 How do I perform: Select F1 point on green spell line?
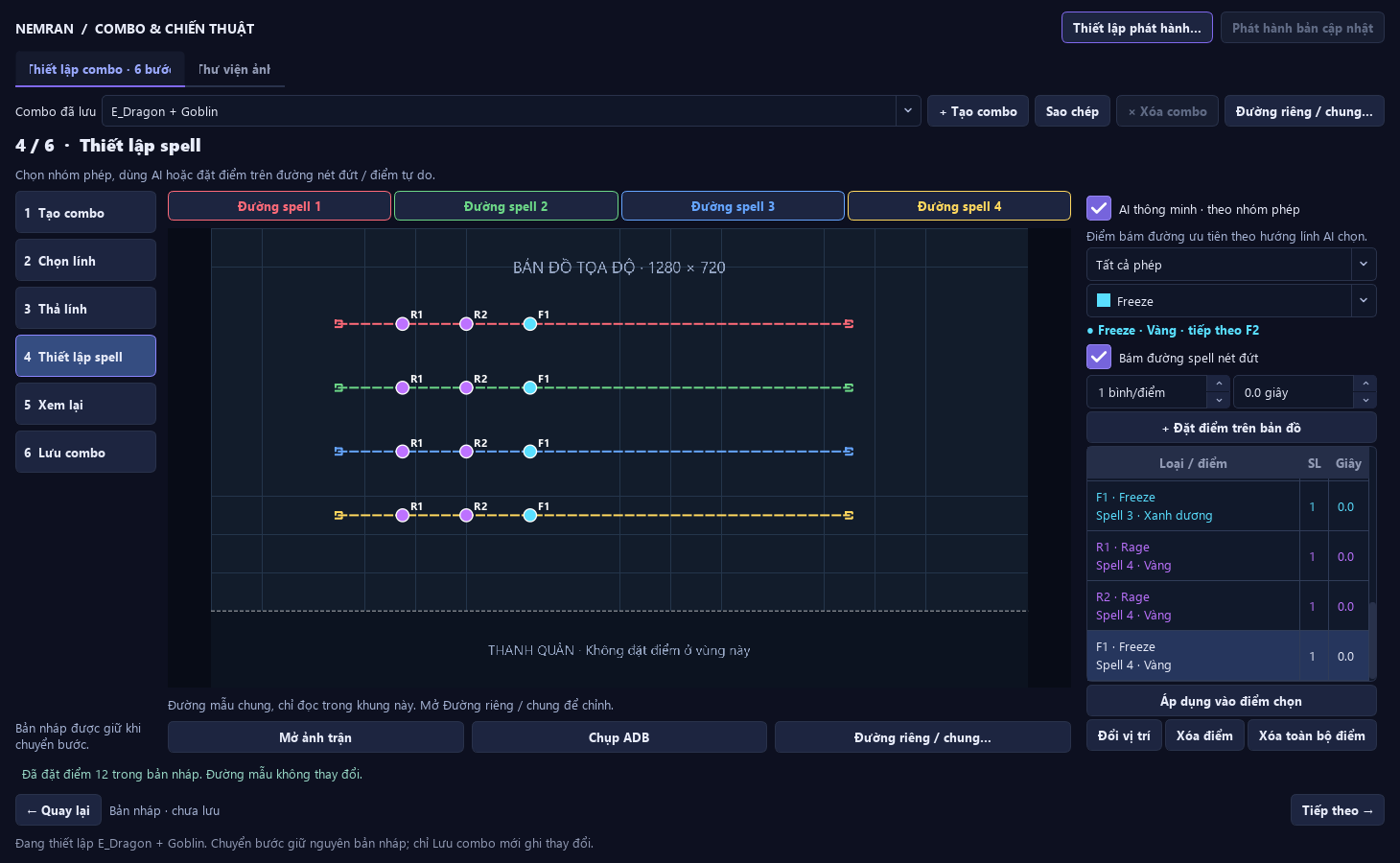(x=530, y=387)
